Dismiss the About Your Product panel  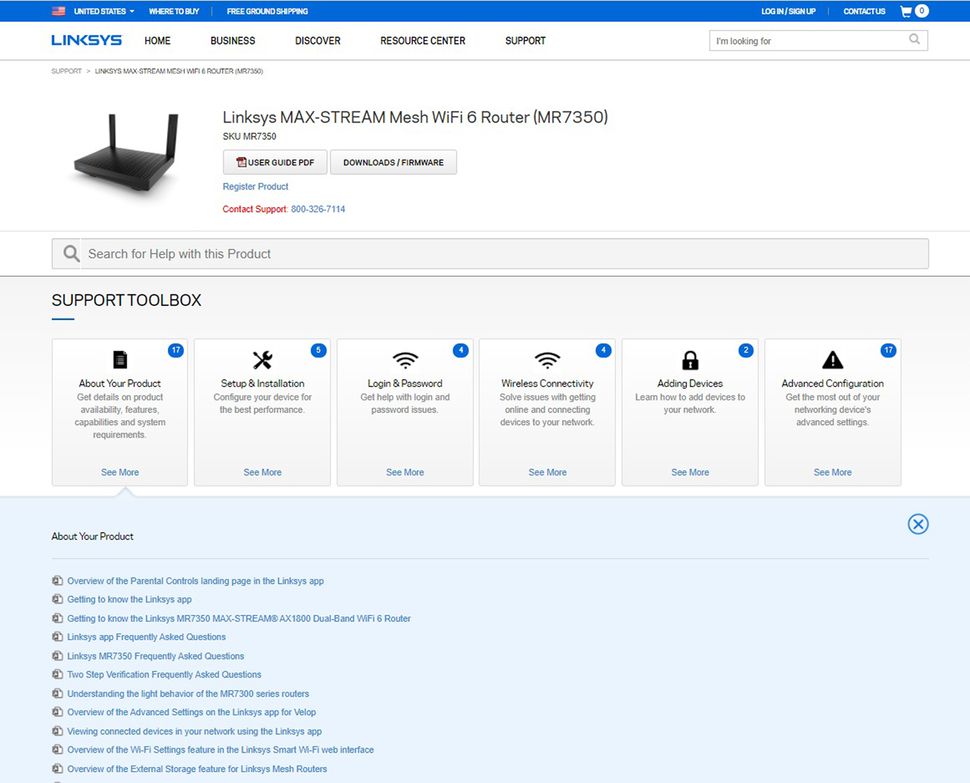coord(917,523)
